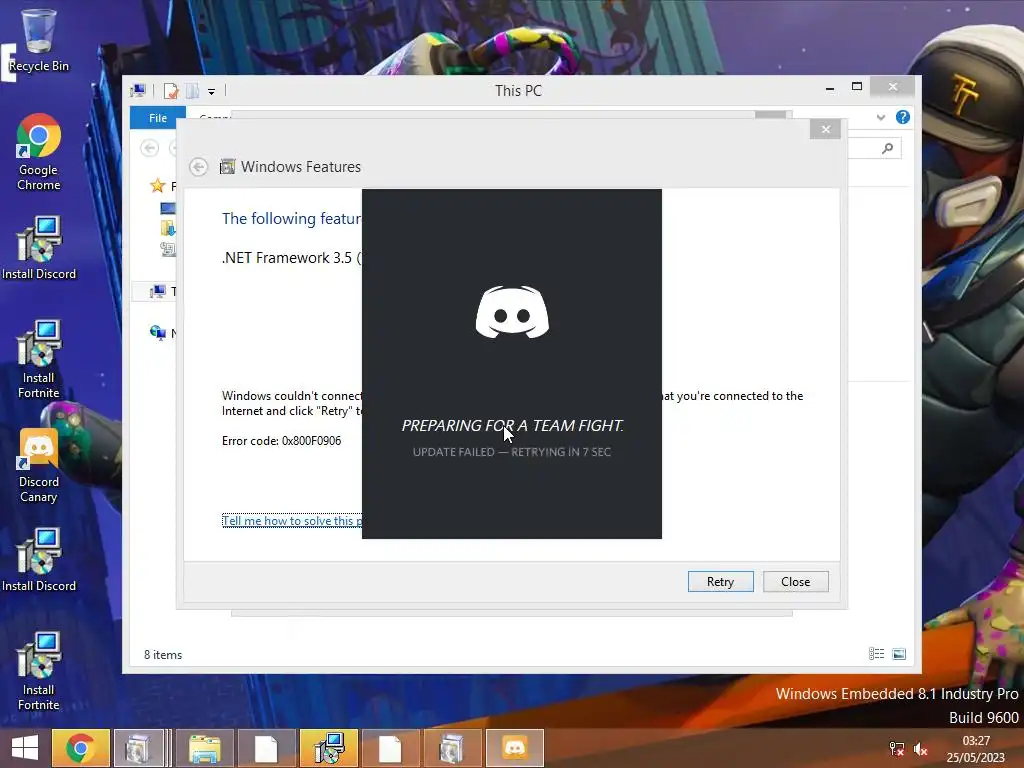This screenshot has height=768, width=1024.
Task: Select the lower Install Fortnite desktop icon
Action: 39,671
